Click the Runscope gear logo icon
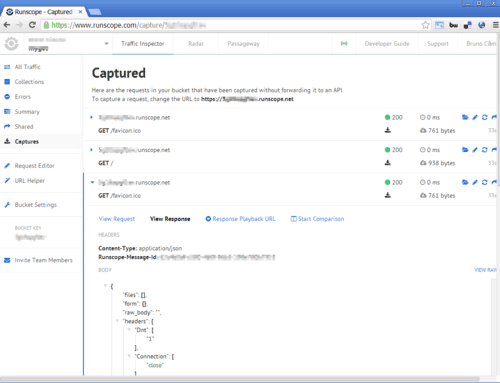This screenshot has height=383, width=500. coord(11,44)
